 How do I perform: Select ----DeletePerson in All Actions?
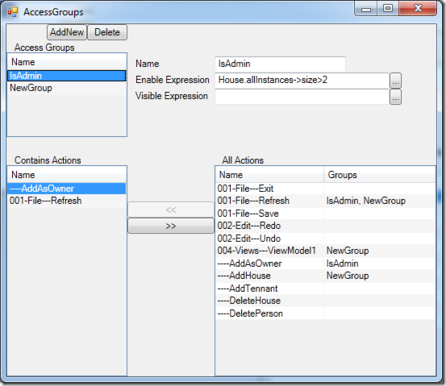tap(325, 314)
